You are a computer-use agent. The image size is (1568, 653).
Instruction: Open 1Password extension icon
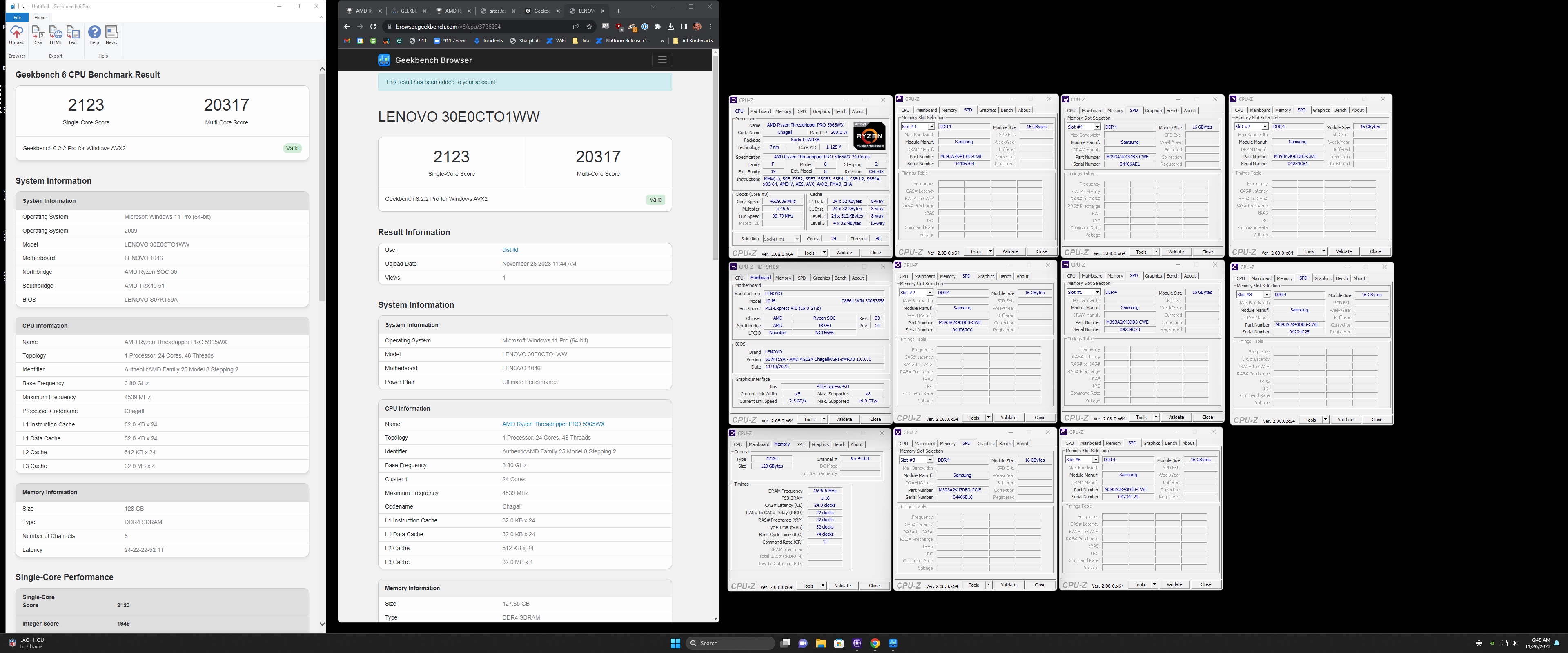tap(645, 27)
